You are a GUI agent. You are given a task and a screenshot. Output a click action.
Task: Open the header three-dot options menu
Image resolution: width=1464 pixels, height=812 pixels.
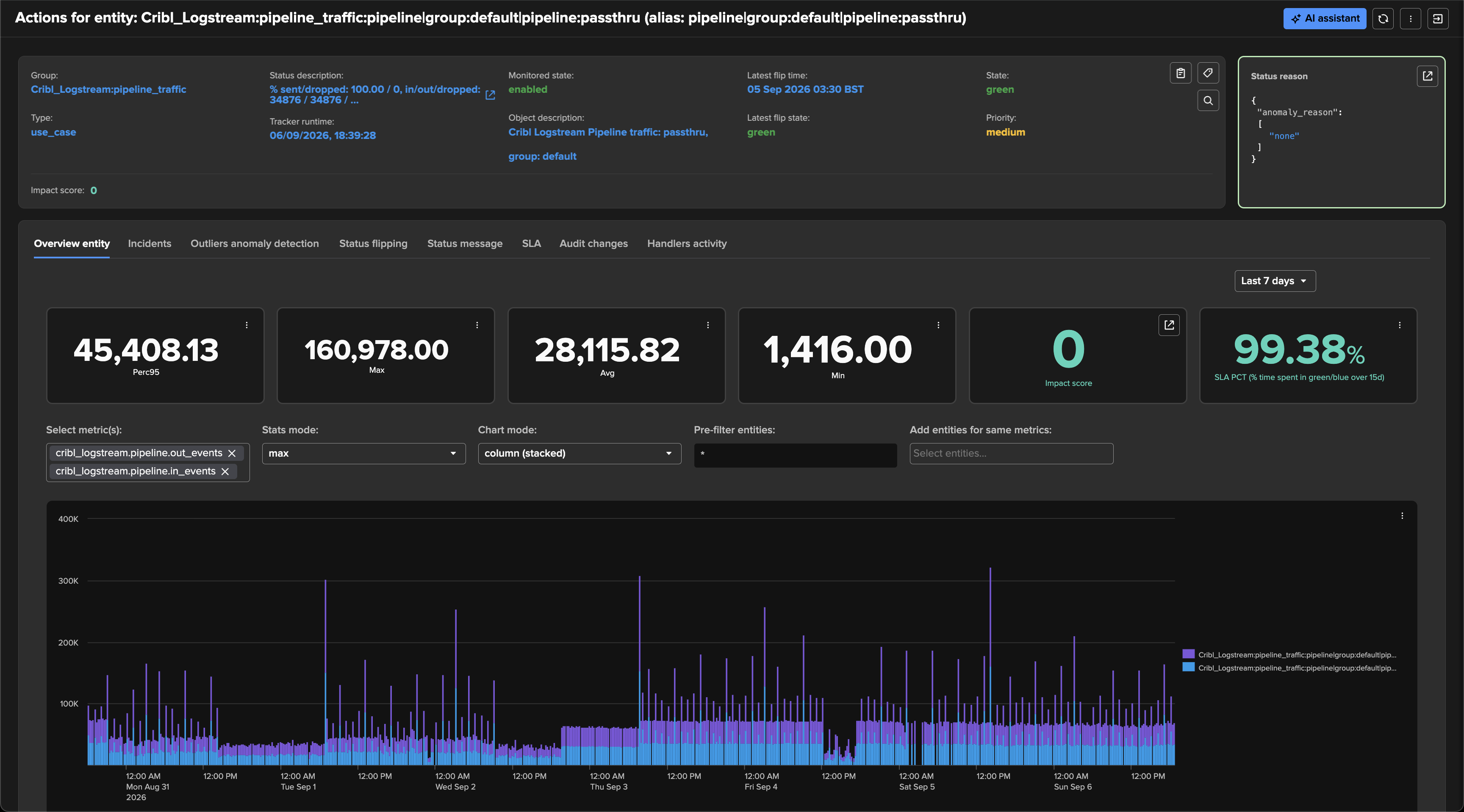click(x=1410, y=18)
